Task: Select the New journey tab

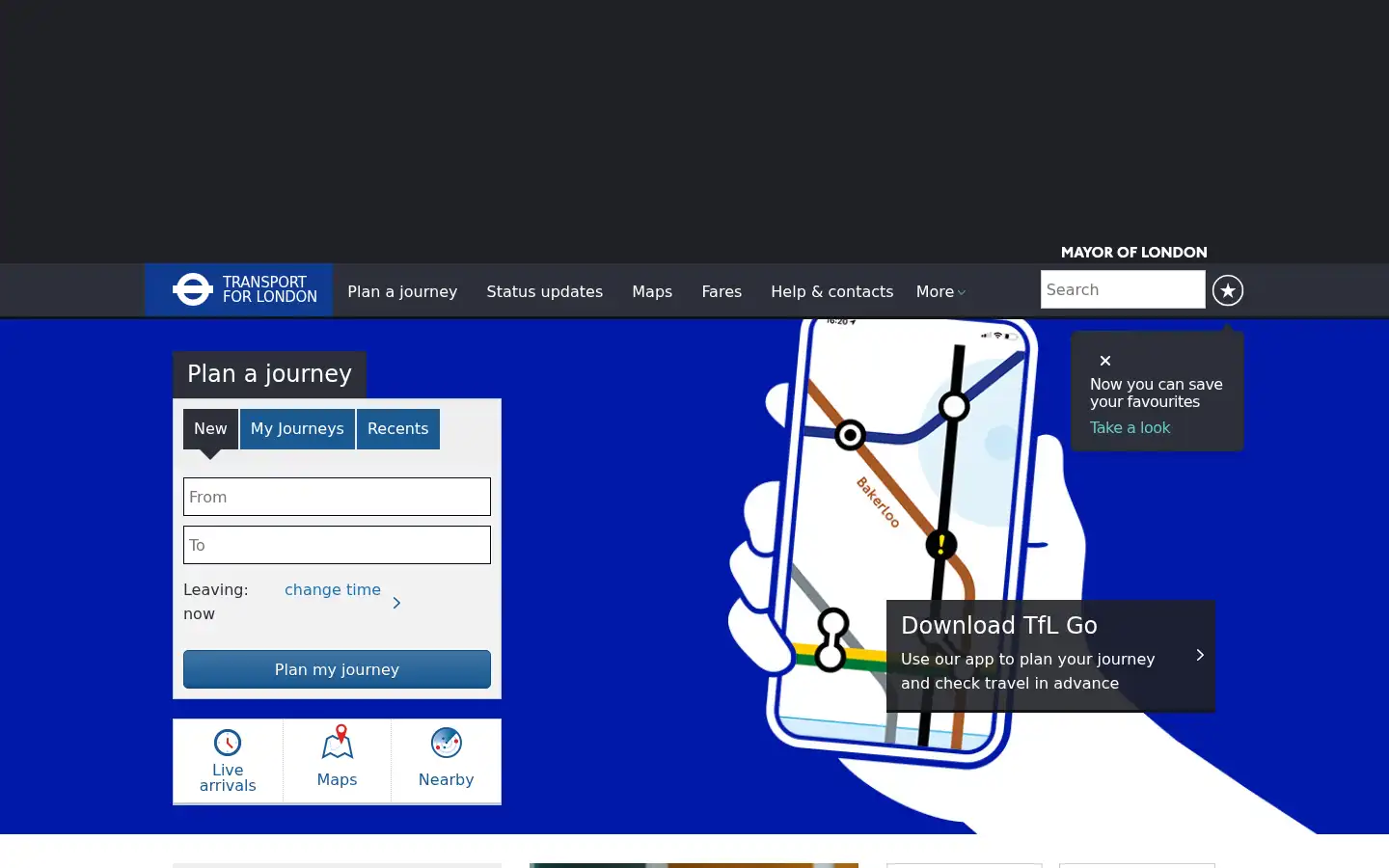Action: tap(210, 429)
